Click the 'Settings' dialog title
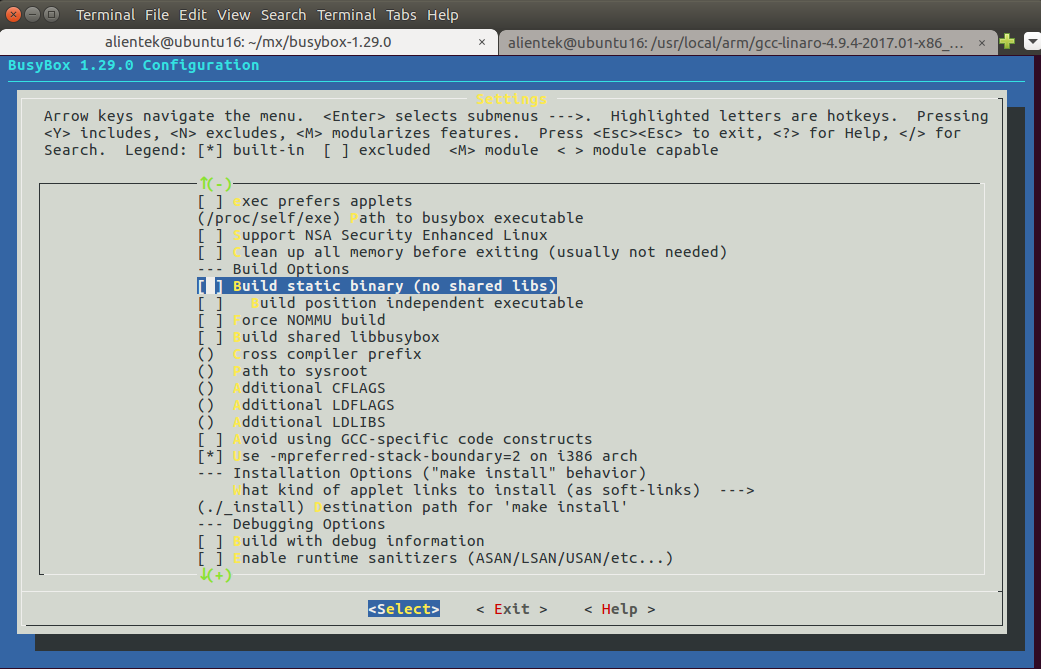 click(512, 100)
